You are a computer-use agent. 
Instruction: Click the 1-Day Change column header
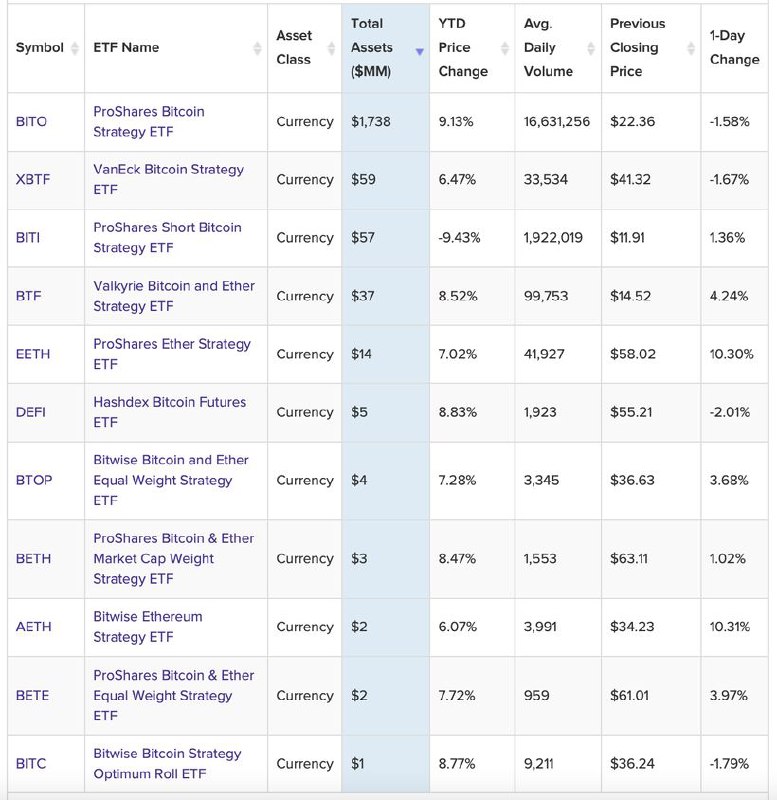point(734,47)
